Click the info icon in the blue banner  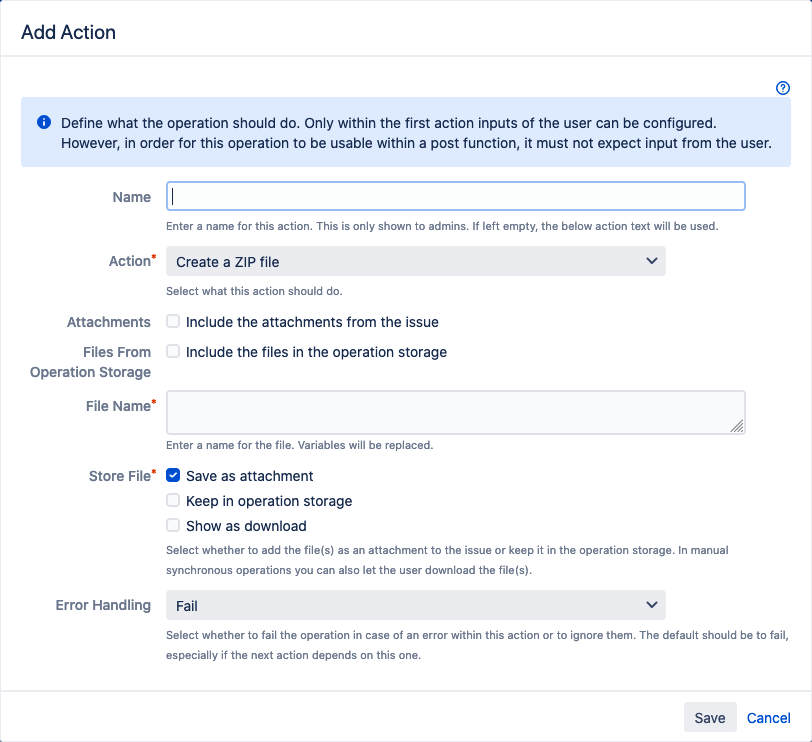coord(44,122)
